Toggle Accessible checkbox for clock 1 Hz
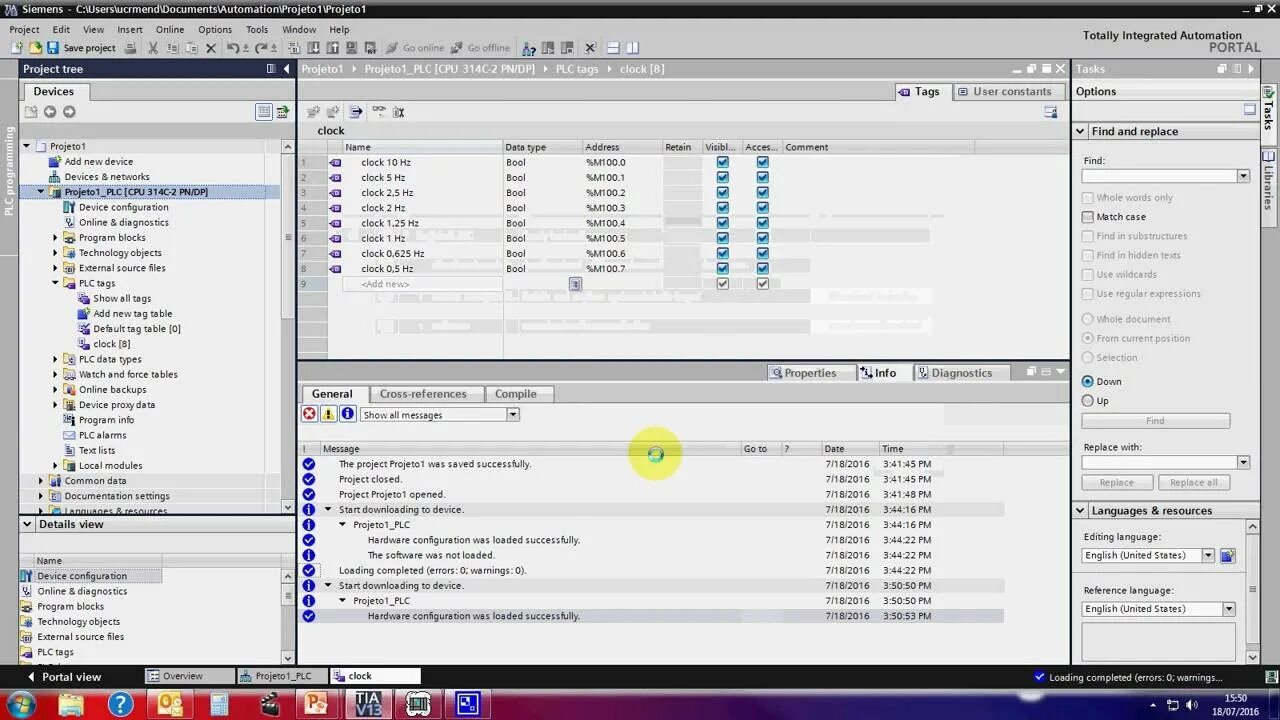The height and width of the screenshot is (720, 1280). [763, 238]
